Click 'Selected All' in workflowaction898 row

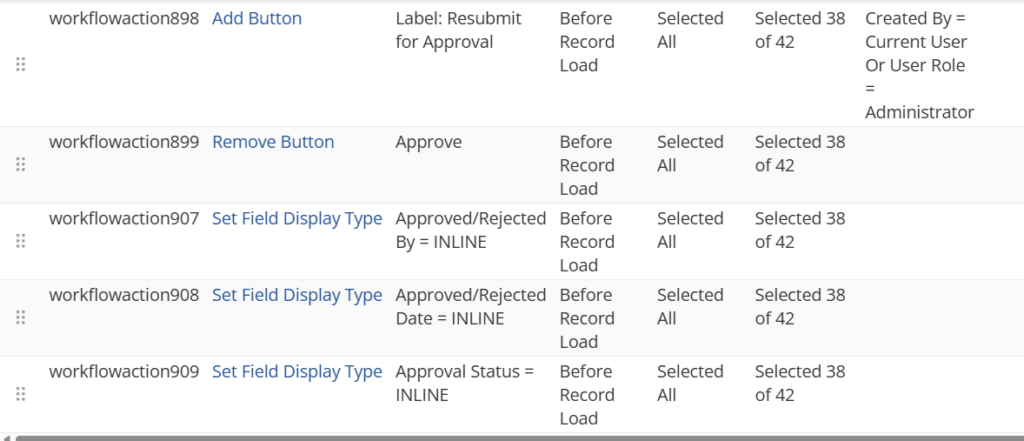690,30
